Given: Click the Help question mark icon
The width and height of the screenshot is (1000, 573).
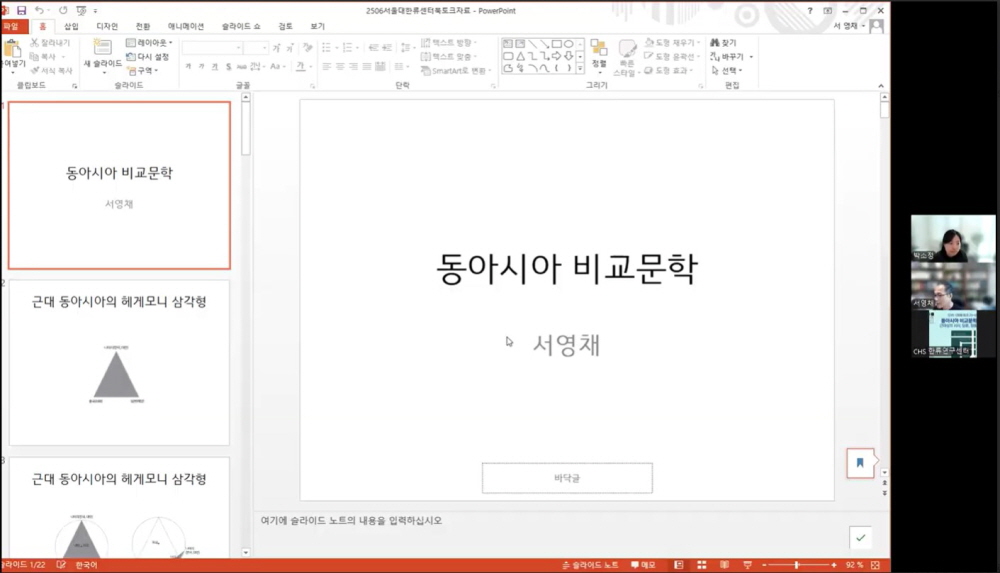Looking at the screenshot, I should (809, 10).
